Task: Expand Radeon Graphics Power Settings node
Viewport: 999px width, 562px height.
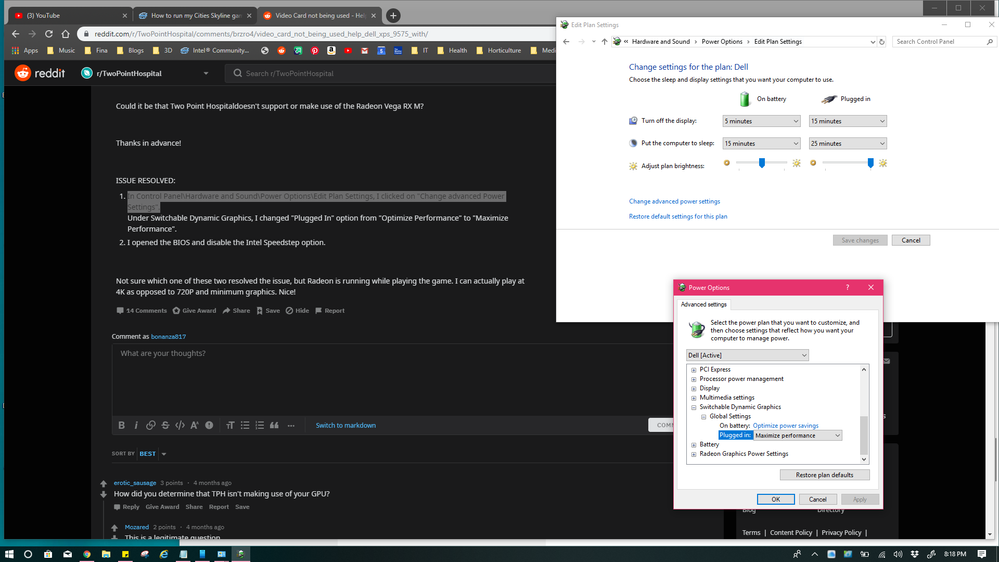Action: coord(694,454)
